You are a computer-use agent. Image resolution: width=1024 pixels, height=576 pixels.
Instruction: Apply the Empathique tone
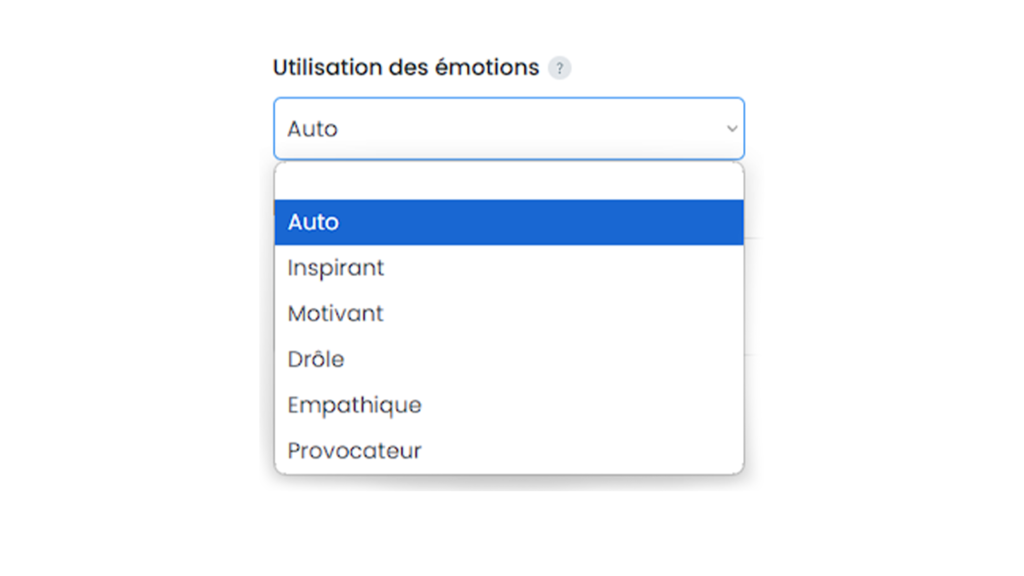coord(509,405)
